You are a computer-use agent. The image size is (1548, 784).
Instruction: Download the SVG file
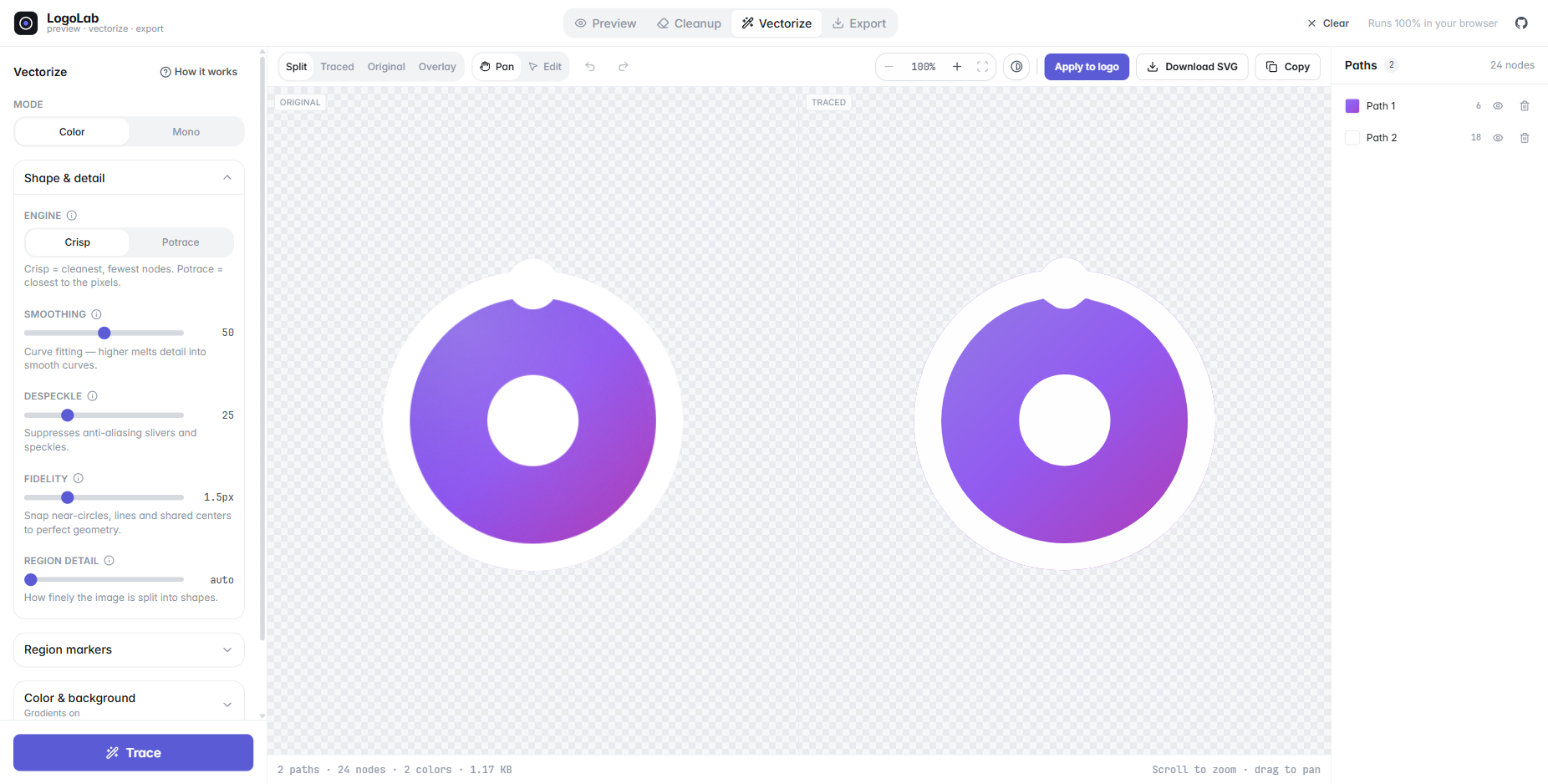pos(1192,67)
